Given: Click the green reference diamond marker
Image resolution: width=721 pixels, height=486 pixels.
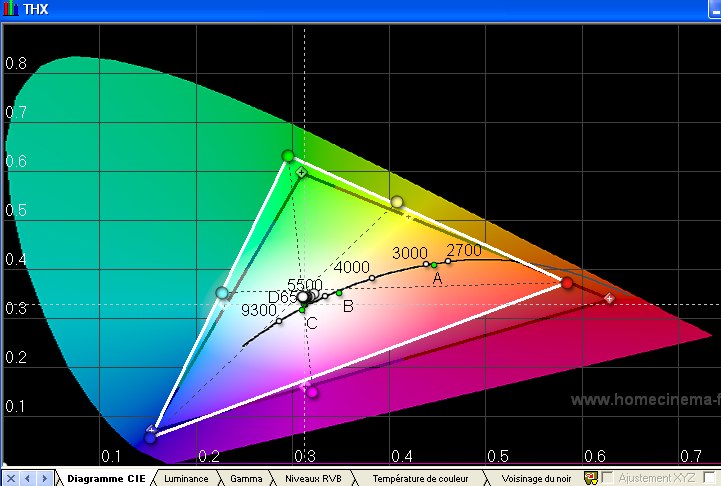Looking at the screenshot, I should (301, 172).
